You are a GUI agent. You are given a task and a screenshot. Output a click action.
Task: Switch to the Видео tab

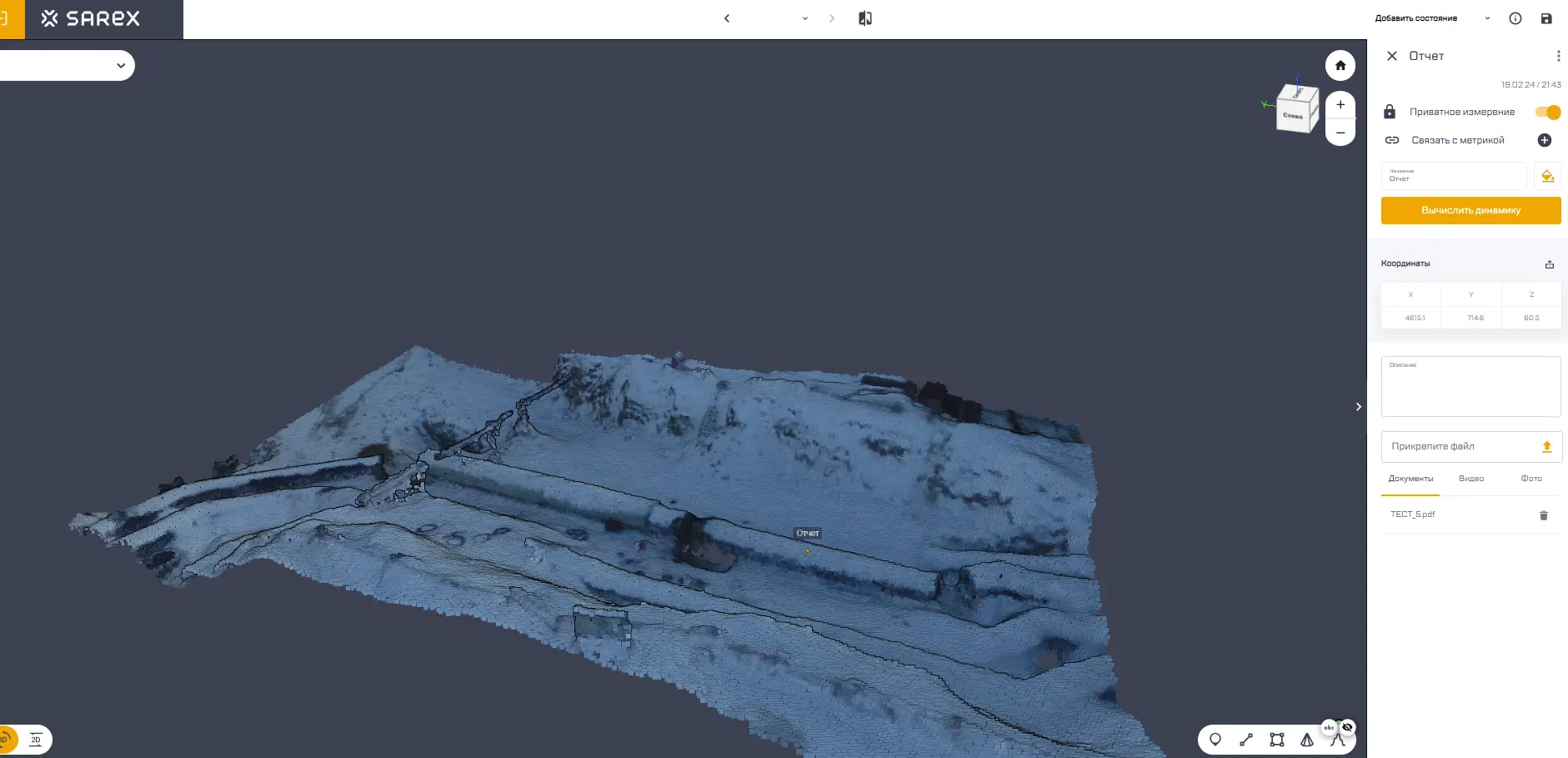coord(1471,479)
